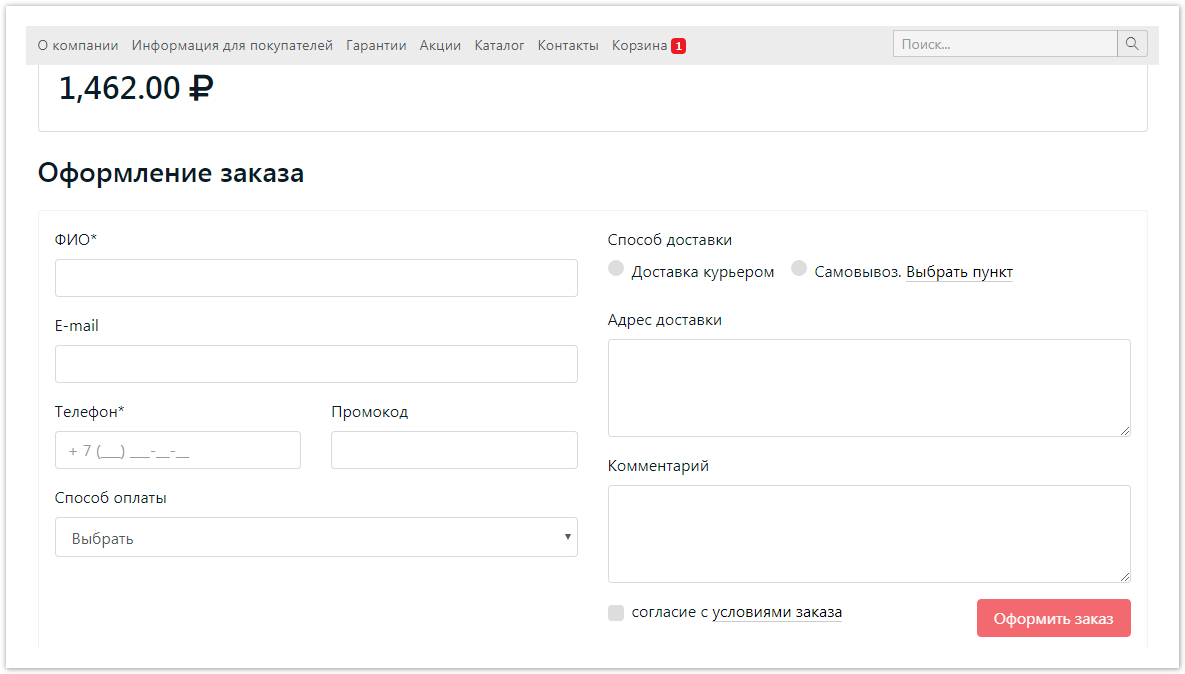1185x674 pixels.
Task: Click the 1,462.00 ₽ total price
Action: tap(136, 88)
